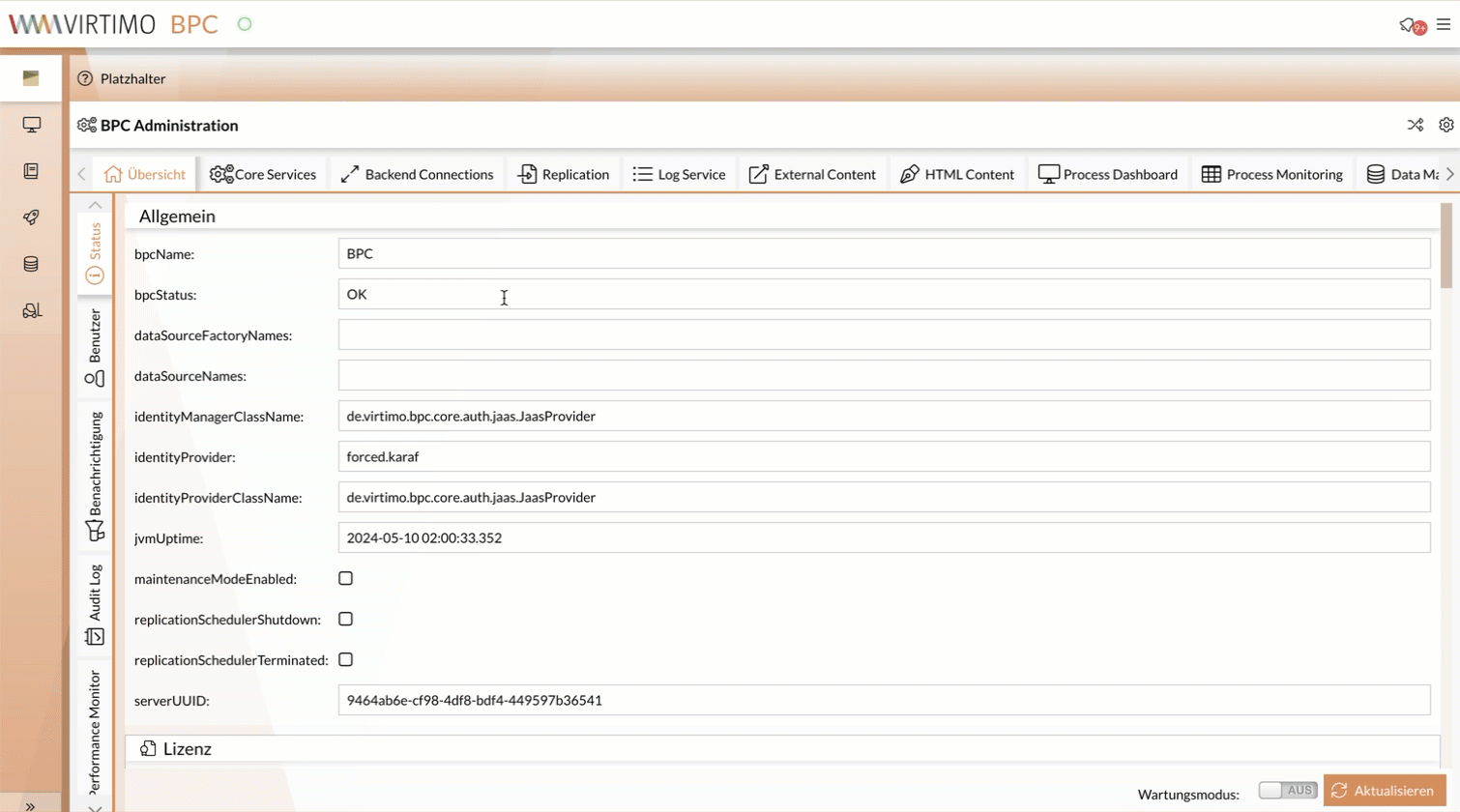The width and height of the screenshot is (1460, 812).
Task: Toggle the replicationSchedulerTerminated checkbox
Action: click(345, 659)
